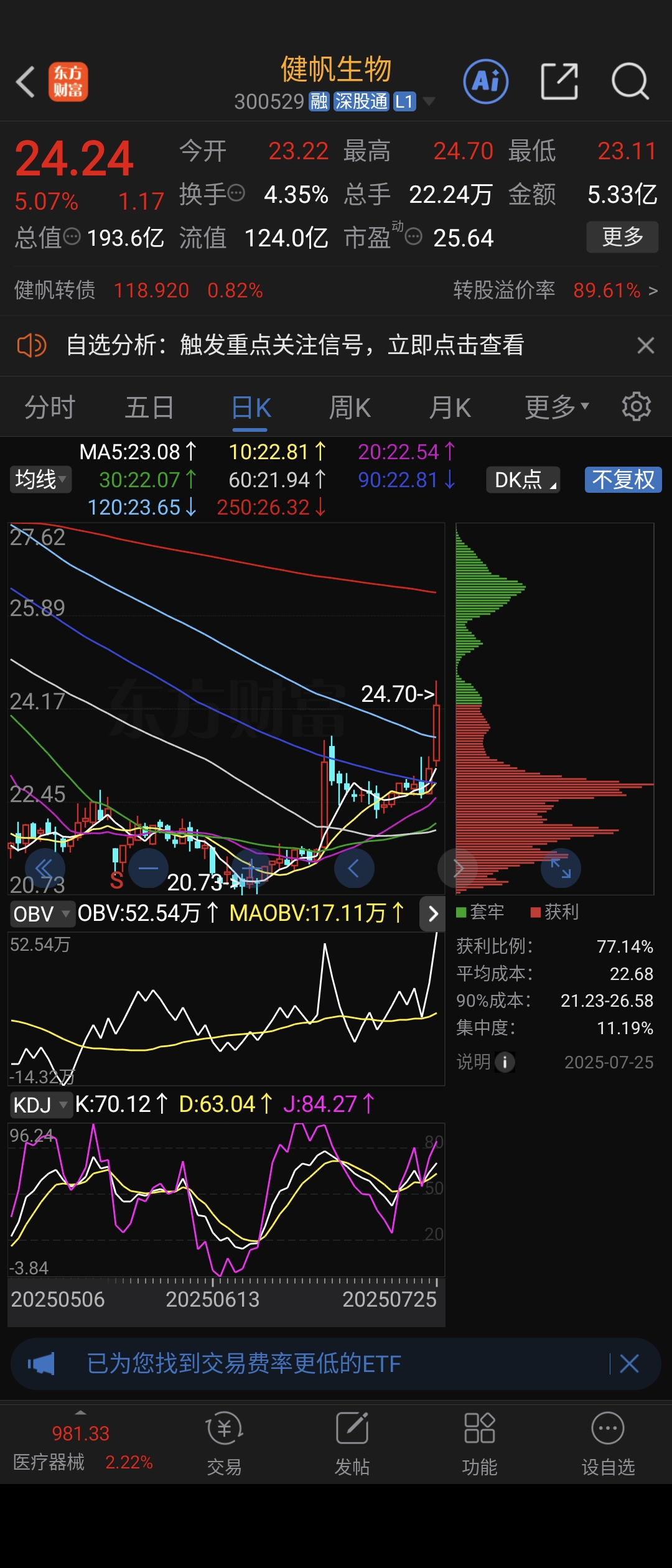Change the 不复权 adjustment mode
Image resolution: width=672 pixels, height=1568 pixels.
623,479
